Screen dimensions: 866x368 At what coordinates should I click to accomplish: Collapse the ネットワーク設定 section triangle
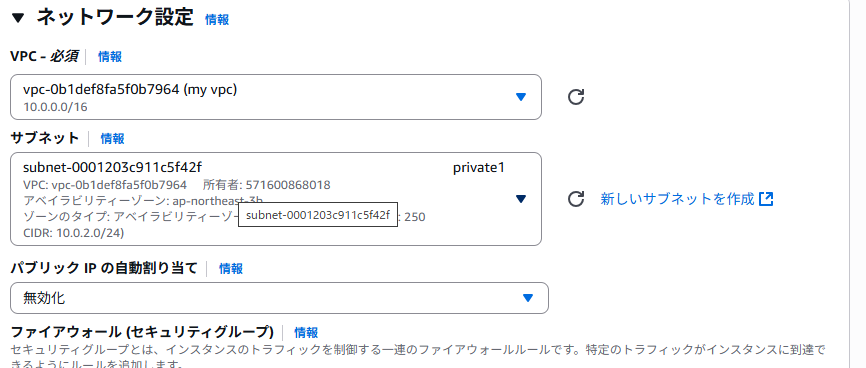(18, 18)
